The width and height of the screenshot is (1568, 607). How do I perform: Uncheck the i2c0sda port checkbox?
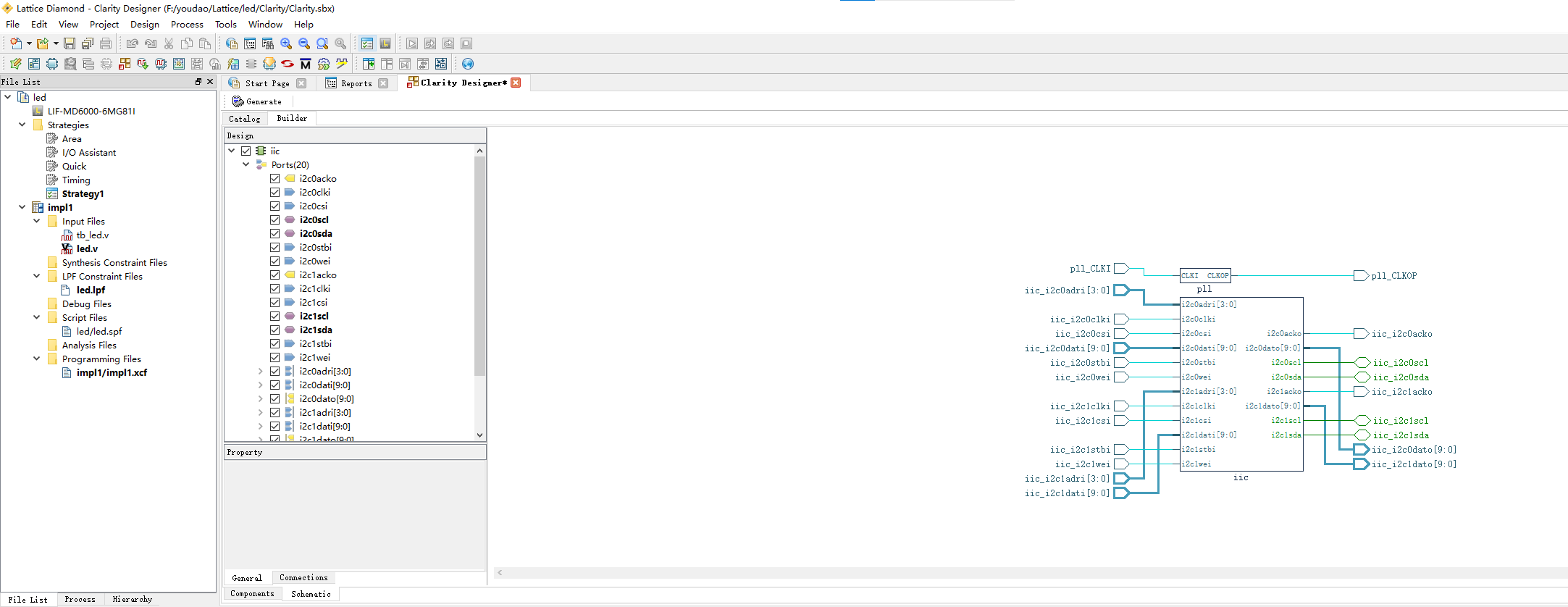coord(275,233)
